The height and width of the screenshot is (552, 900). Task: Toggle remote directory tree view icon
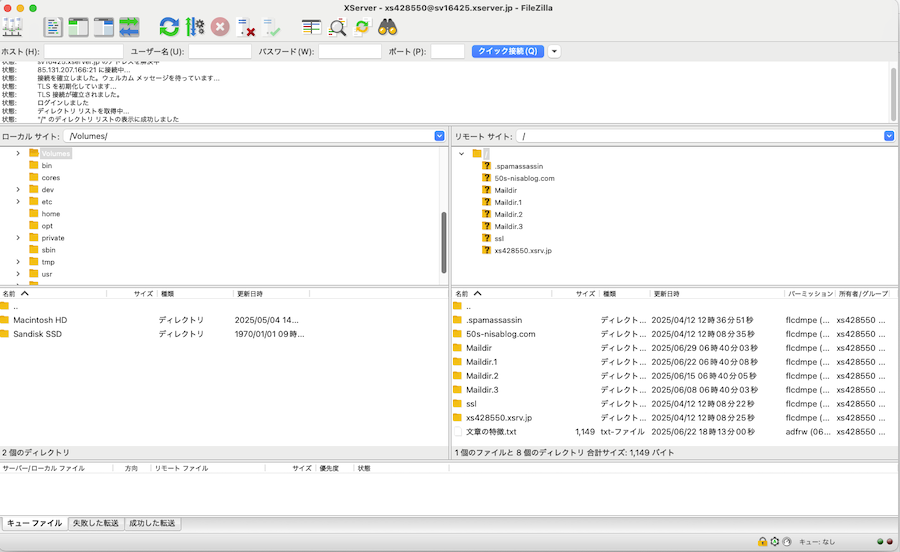click(104, 27)
